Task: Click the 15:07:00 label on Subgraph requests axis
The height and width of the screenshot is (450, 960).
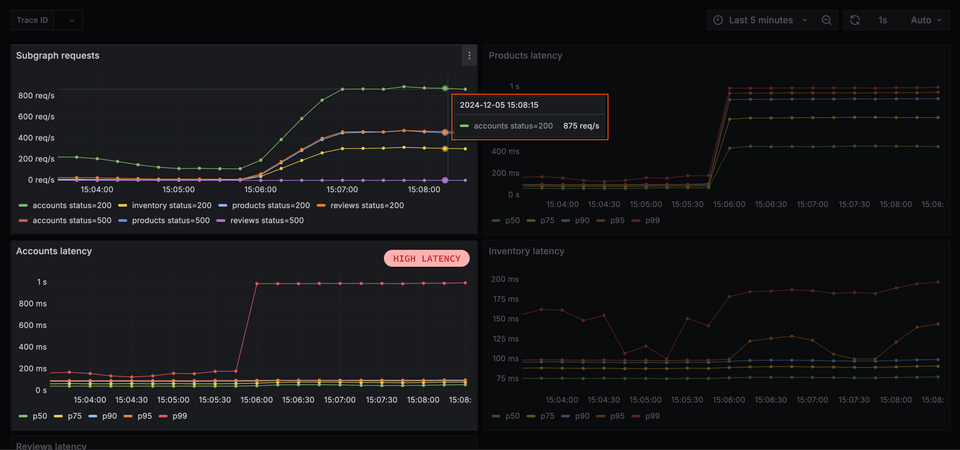Action: (x=342, y=190)
